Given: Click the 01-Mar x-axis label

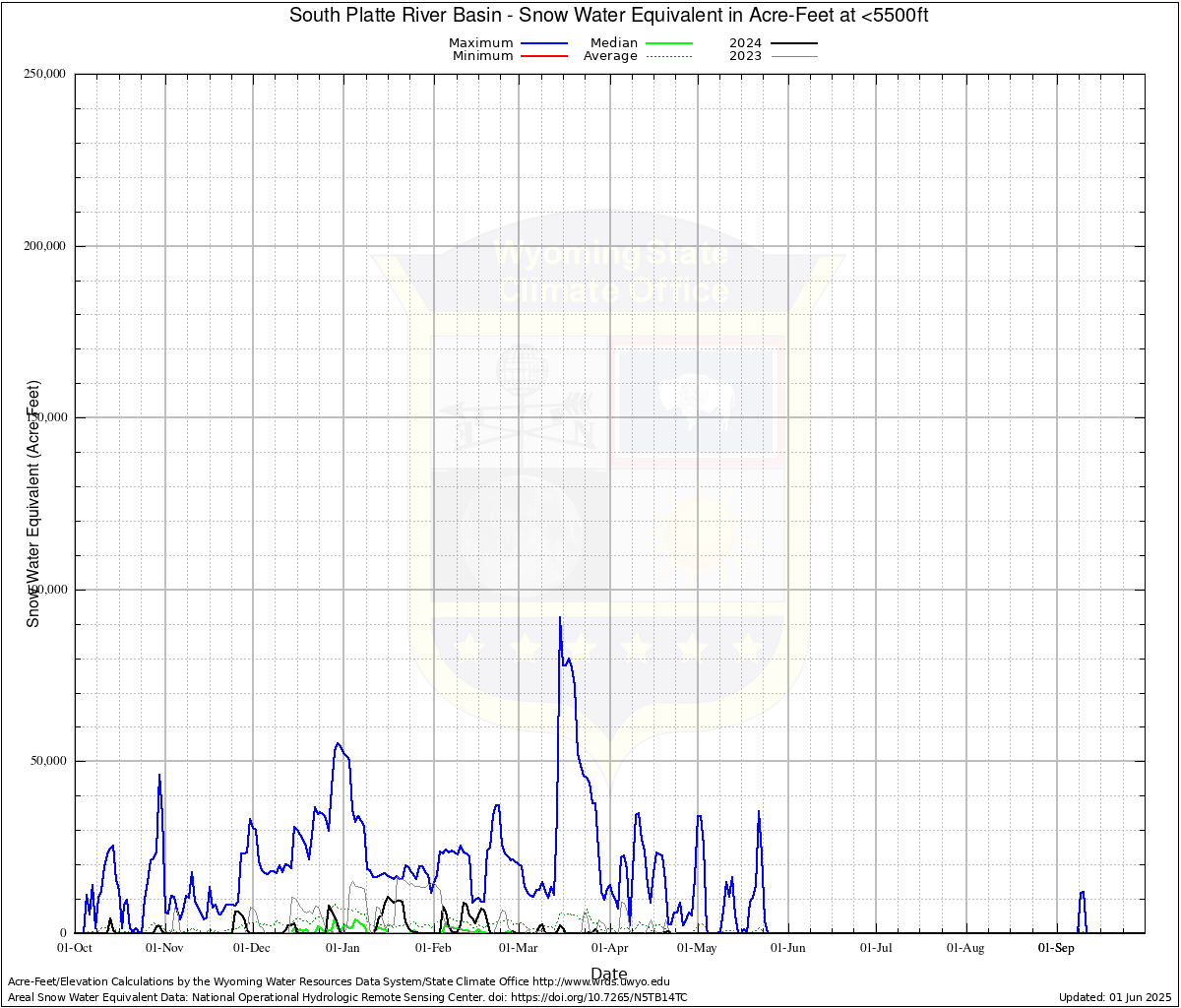Looking at the screenshot, I should click(x=518, y=949).
